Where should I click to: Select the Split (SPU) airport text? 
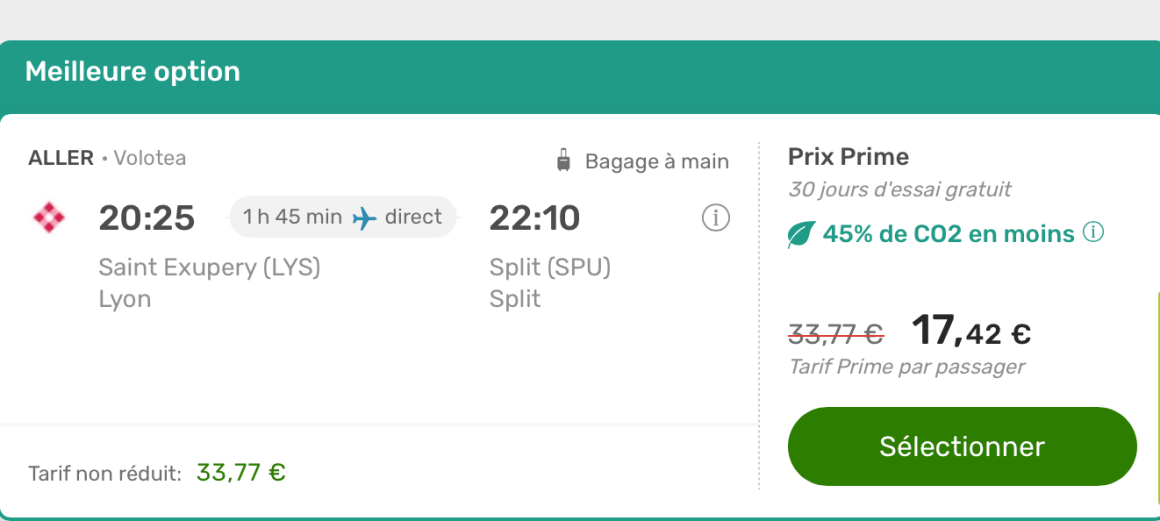[549, 267]
